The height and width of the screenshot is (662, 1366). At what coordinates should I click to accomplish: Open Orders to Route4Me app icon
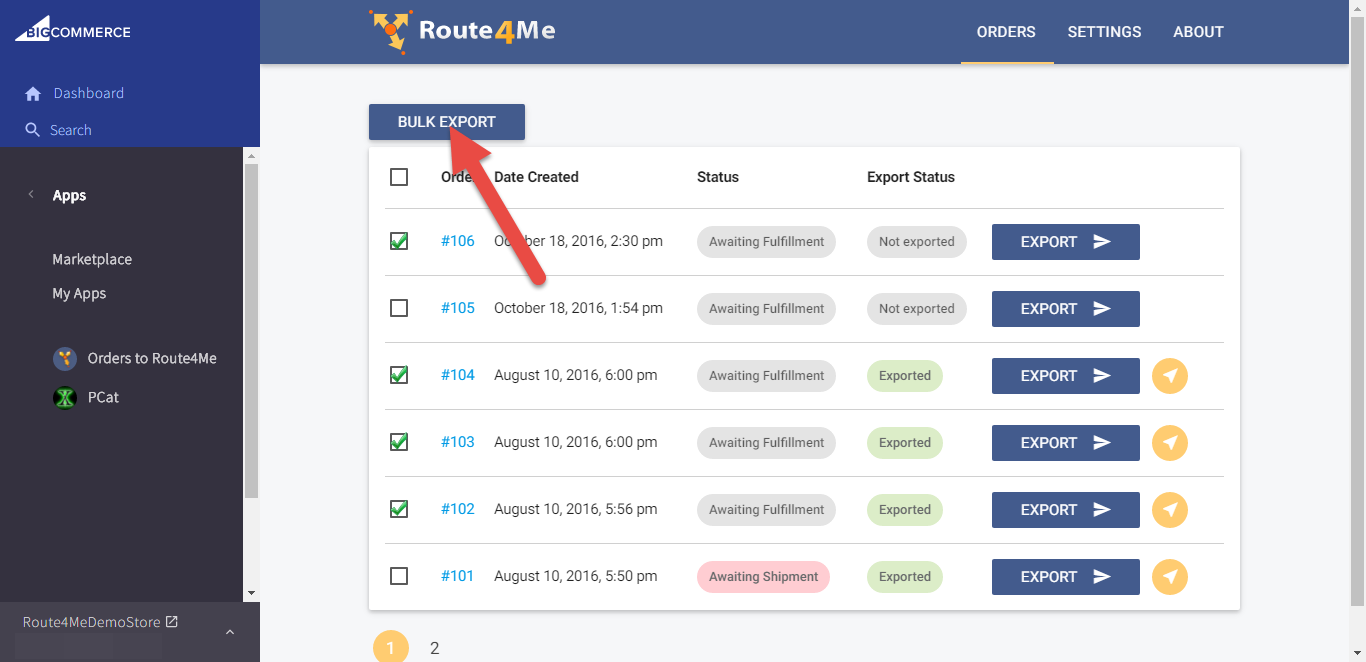click(x=65, y=359)
